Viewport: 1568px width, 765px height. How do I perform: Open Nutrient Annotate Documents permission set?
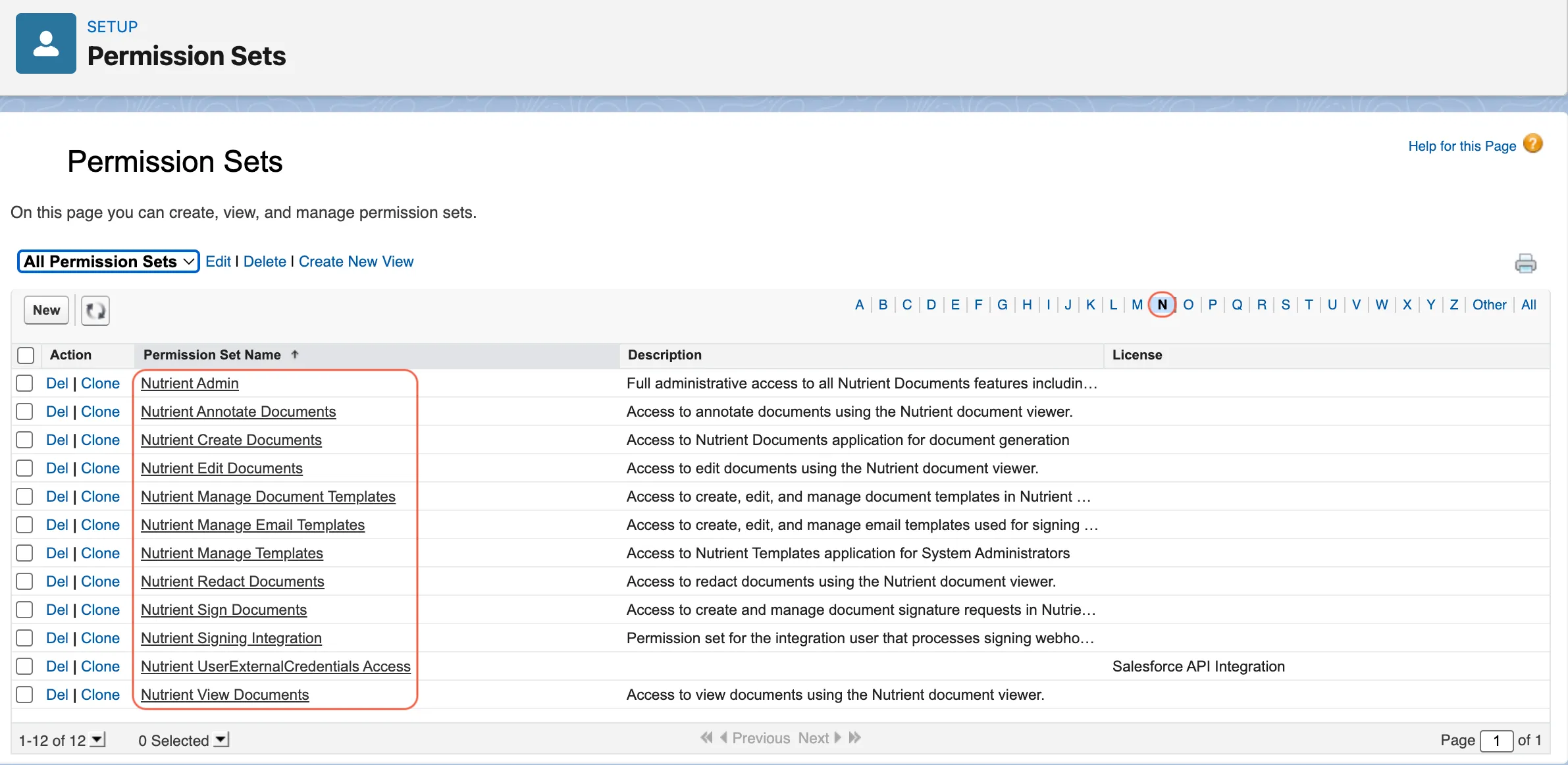[238, 411]
